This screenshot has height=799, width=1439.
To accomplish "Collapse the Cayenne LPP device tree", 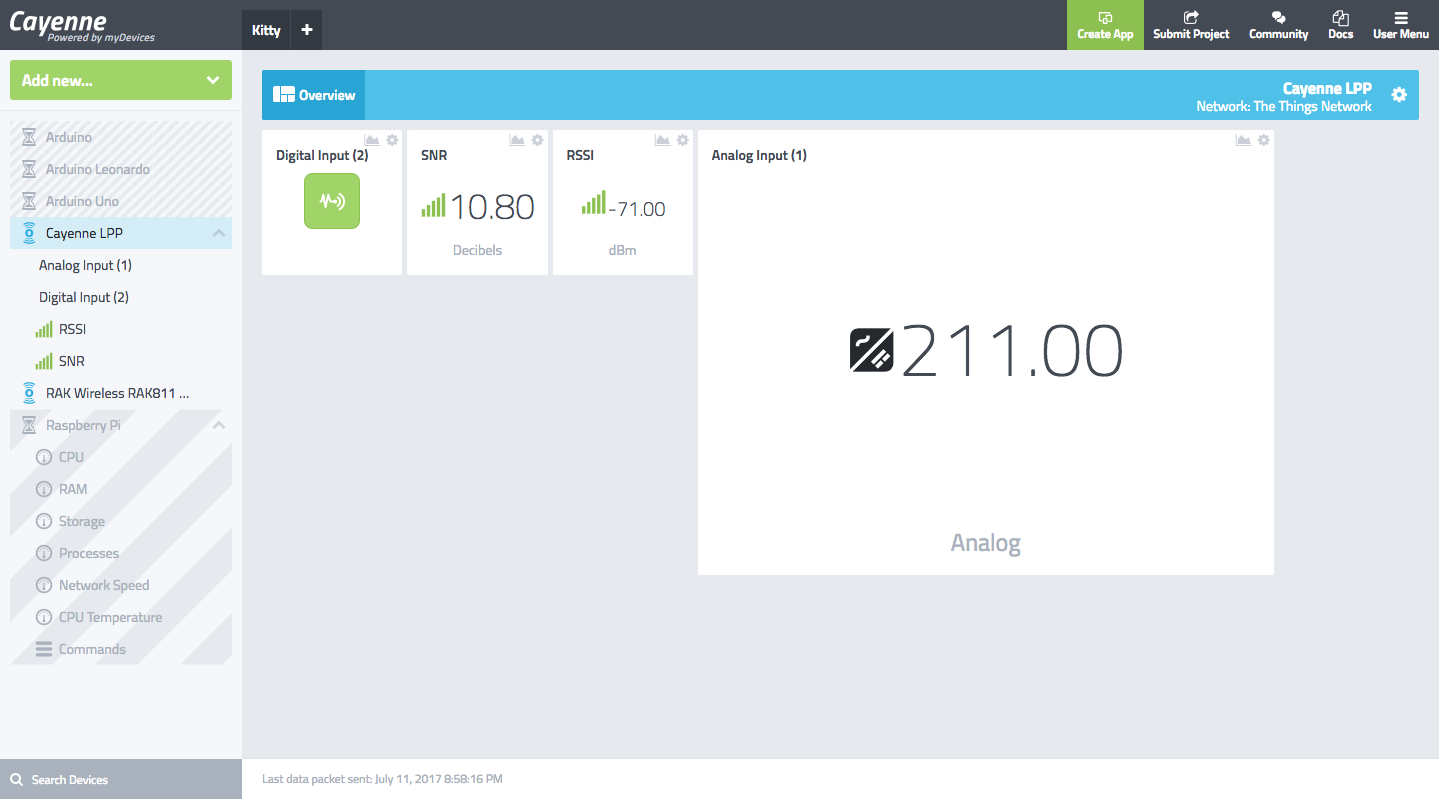I will (x=219, y=233).
